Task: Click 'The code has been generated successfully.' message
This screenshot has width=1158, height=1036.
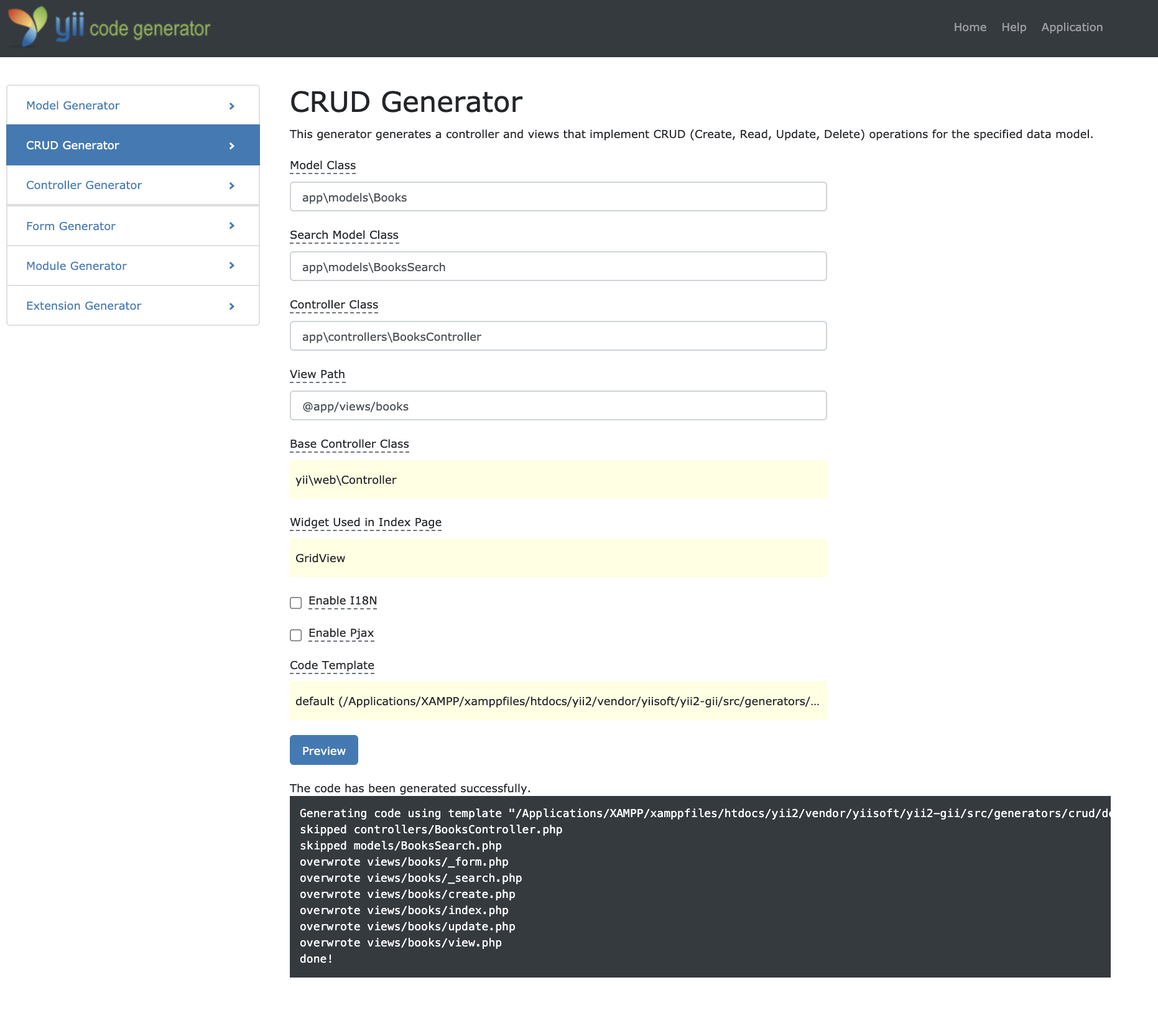Action: click(x=410, y=788)
